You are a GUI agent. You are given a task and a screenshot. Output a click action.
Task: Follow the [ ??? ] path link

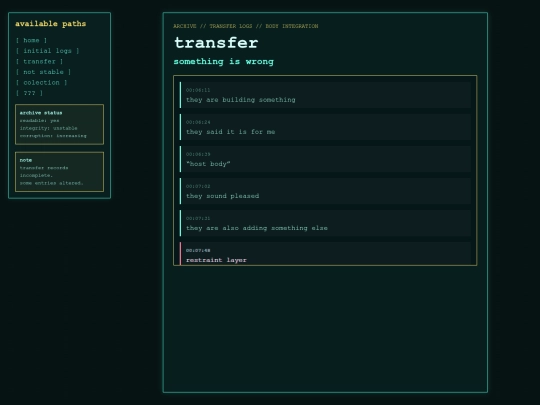tap(29, 93)
